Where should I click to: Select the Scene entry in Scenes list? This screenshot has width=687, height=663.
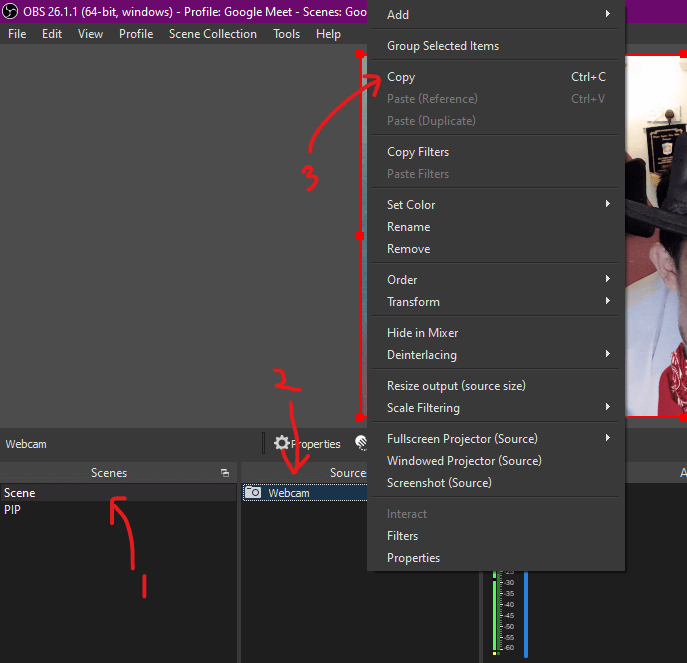(118, 493)
